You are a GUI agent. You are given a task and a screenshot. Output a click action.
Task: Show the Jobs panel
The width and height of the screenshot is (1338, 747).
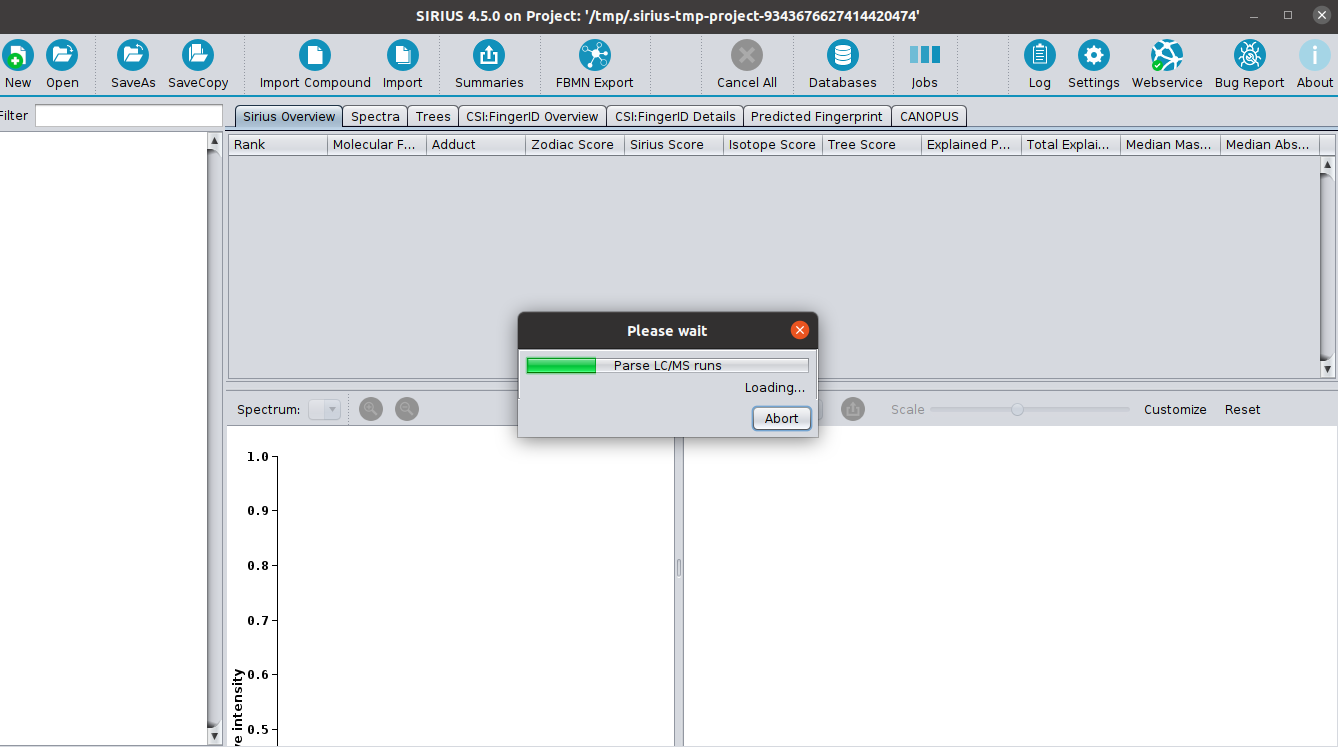pyautogui.click(x=924, y=56)
